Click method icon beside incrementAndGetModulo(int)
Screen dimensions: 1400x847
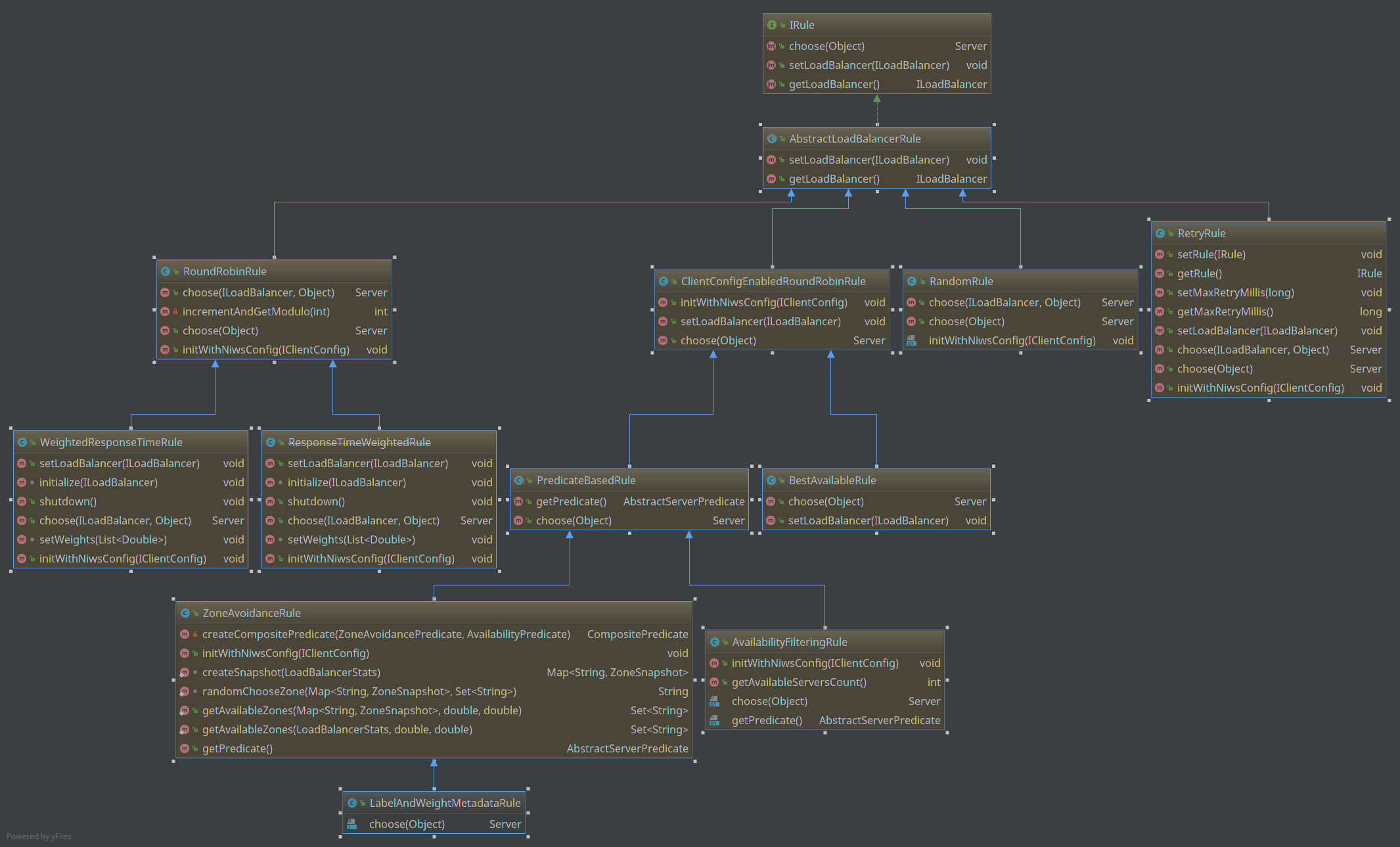click(165, 311)
